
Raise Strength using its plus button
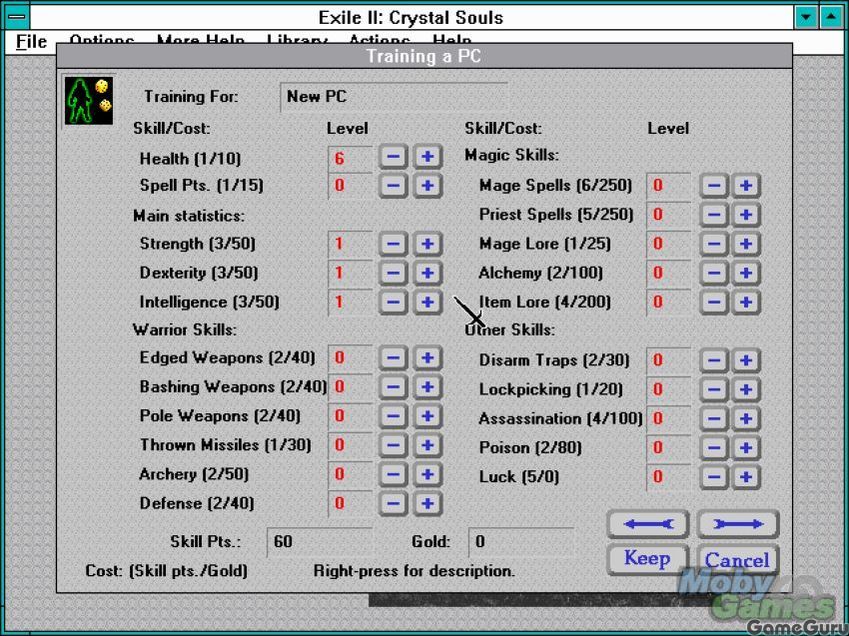428,244
